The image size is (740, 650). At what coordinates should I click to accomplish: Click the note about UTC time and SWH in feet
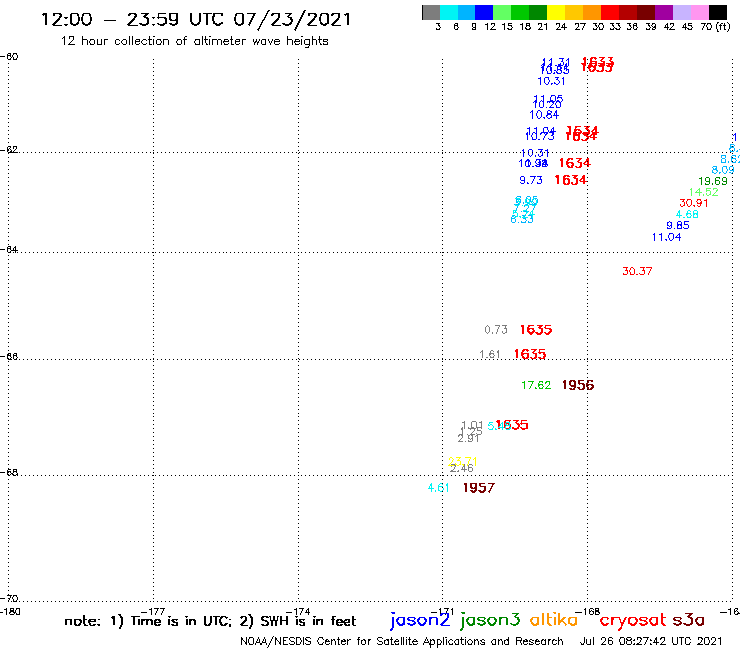coord(210,621)
